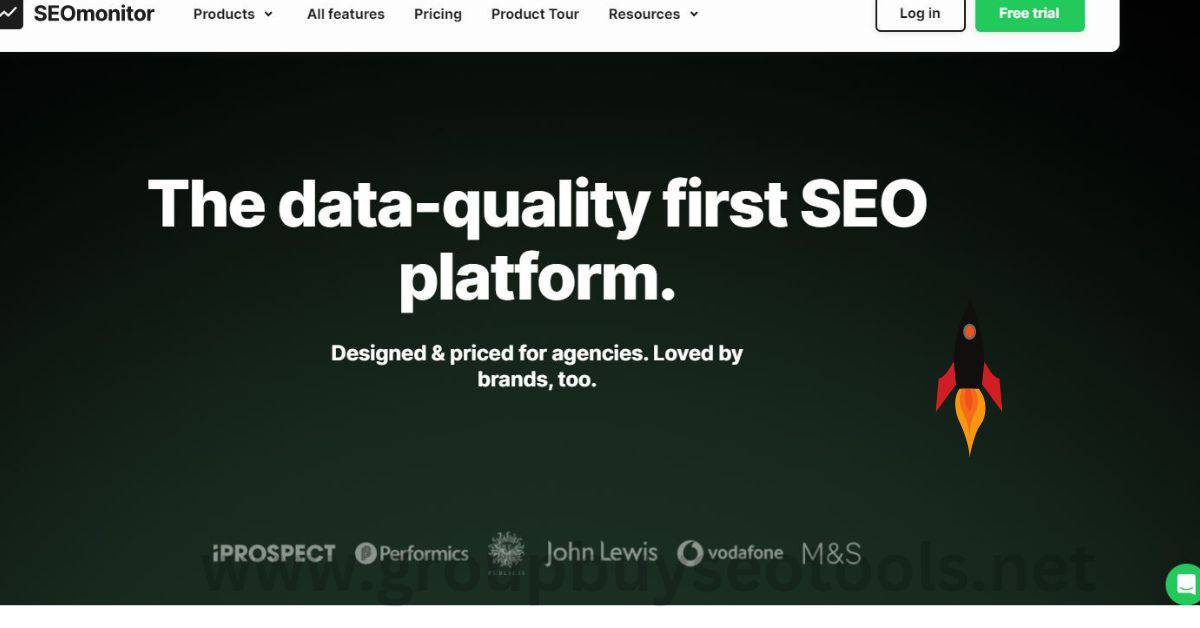
Task: Click the chevron next to Products
Action: coord(268,14)
